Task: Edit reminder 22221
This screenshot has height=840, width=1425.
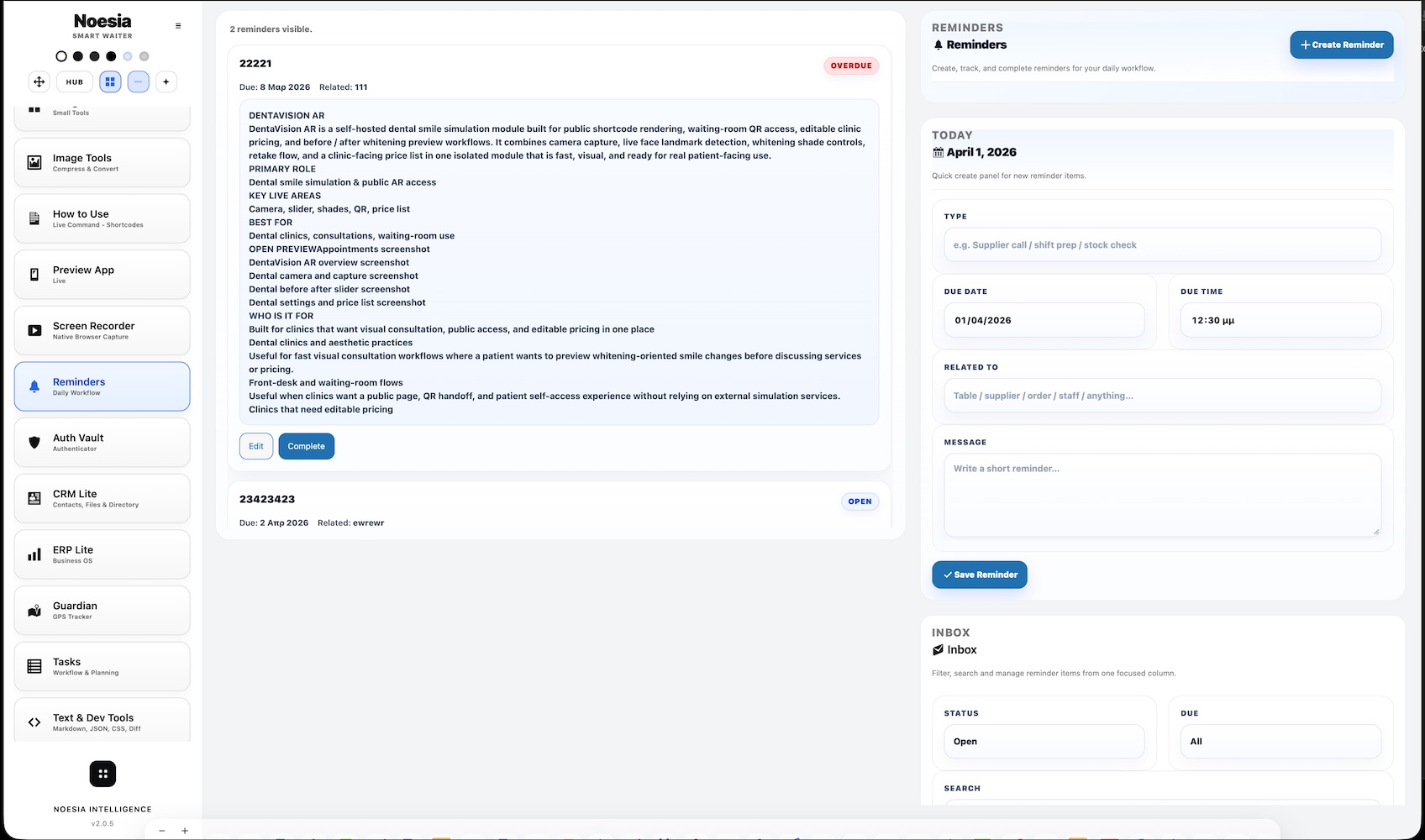Action: pyautogui.click(x=256, y=446)
